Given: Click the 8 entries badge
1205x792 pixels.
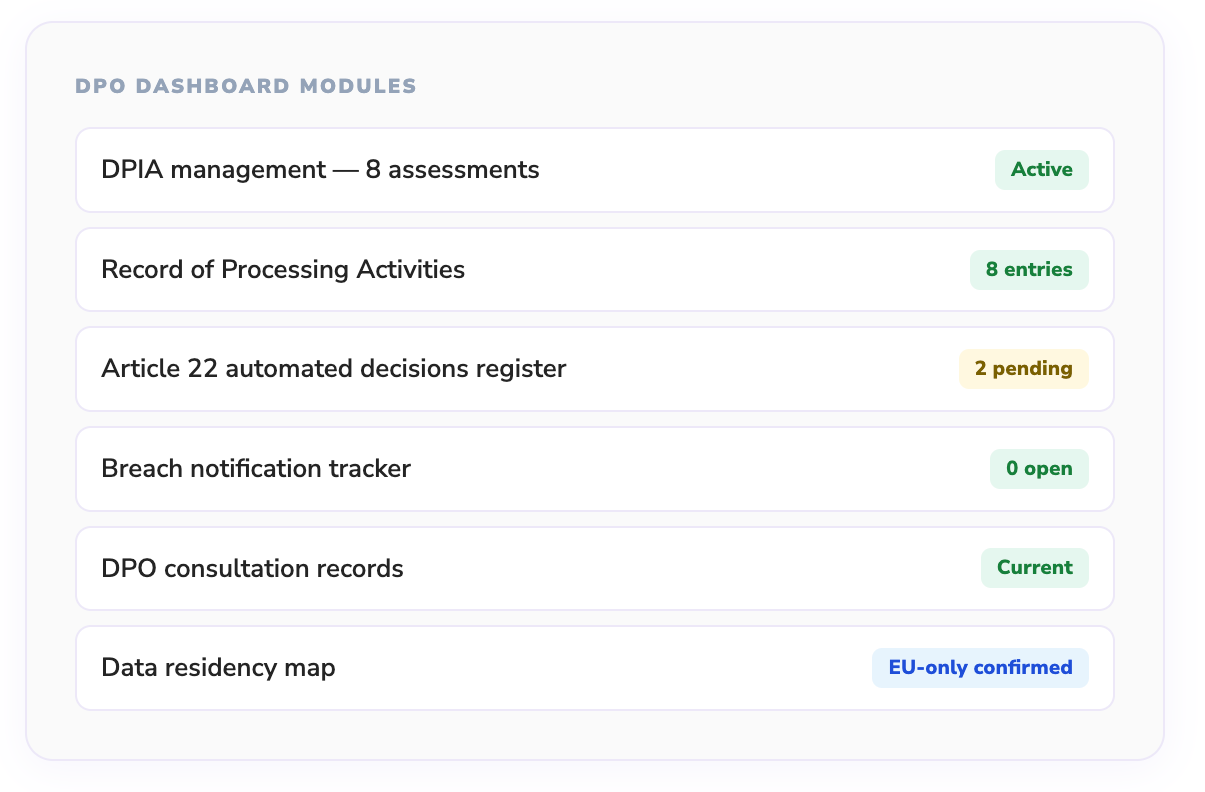Looking at the screenshot, I should point(1029,269).
